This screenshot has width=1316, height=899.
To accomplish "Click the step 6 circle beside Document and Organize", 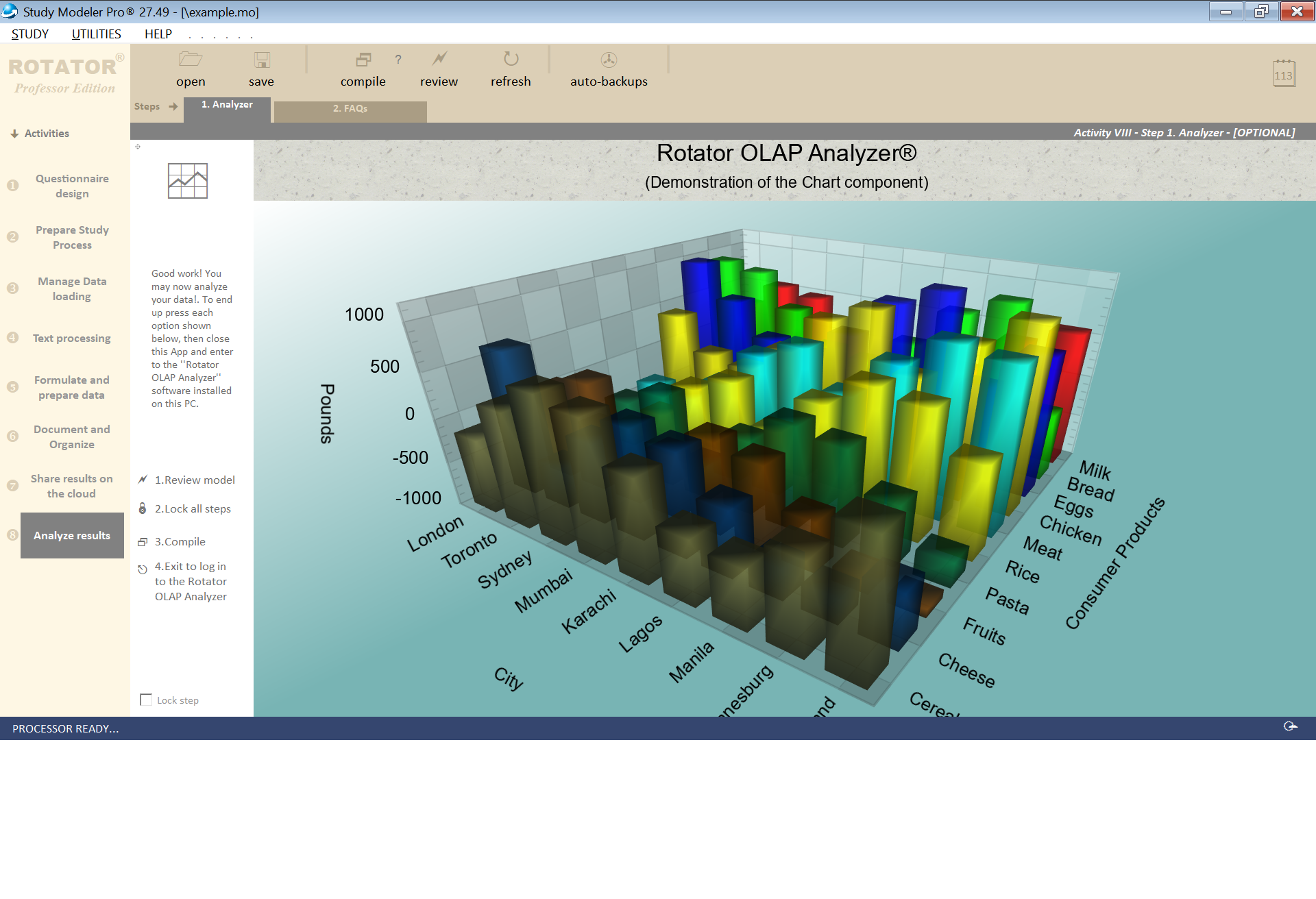I will coord(12,436).
